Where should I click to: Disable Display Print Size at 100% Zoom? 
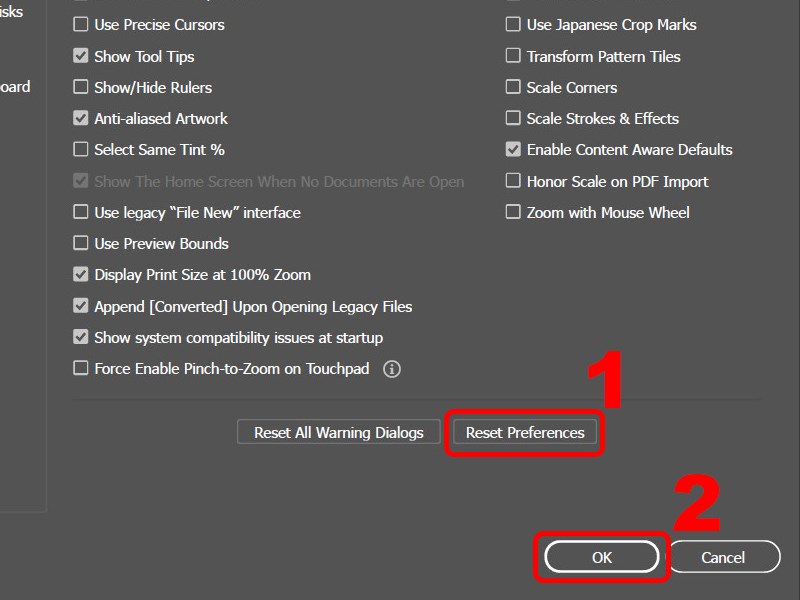80,274
